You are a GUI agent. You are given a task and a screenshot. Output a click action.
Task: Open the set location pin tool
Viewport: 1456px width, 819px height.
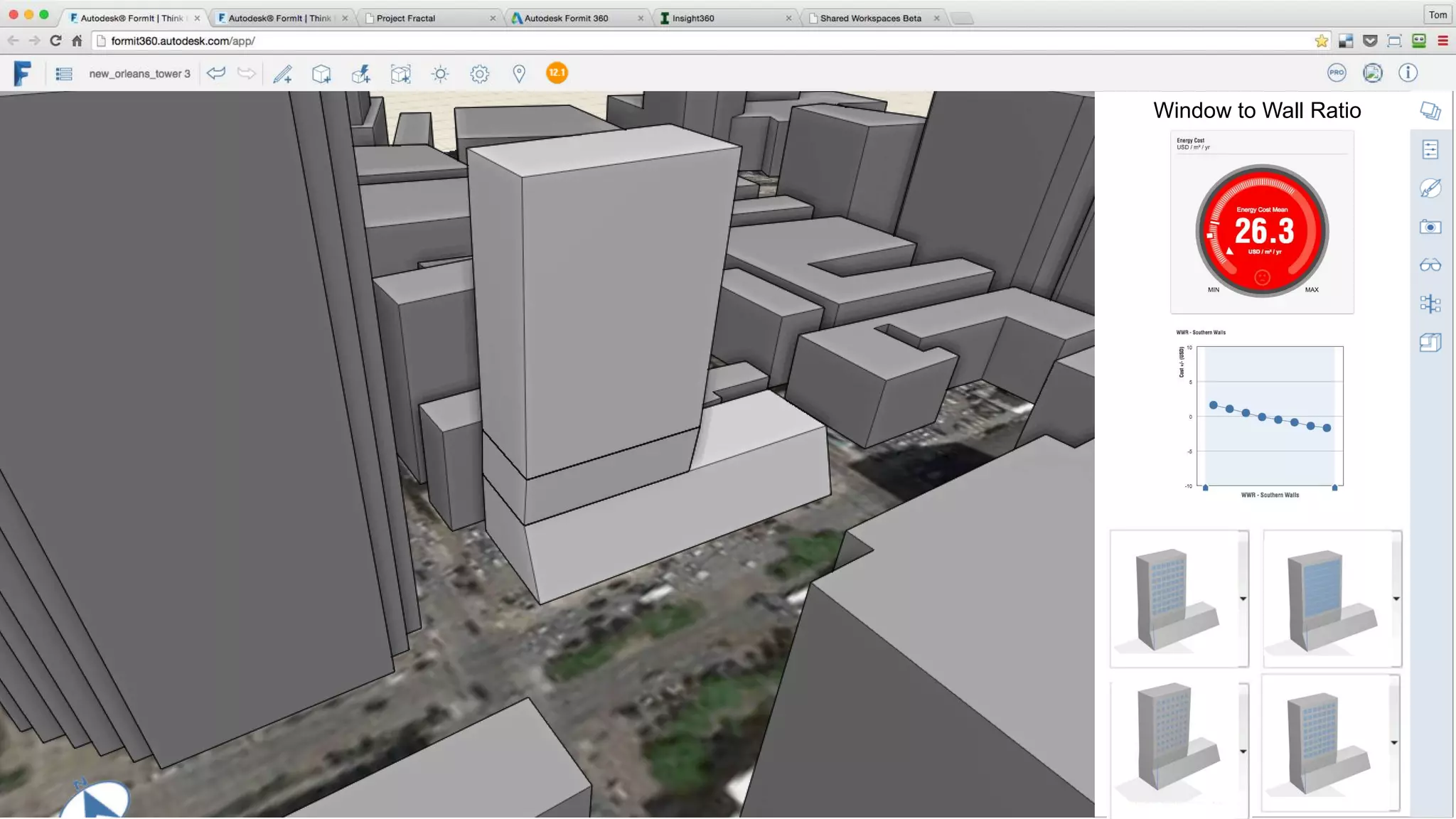tap(519, 73)
